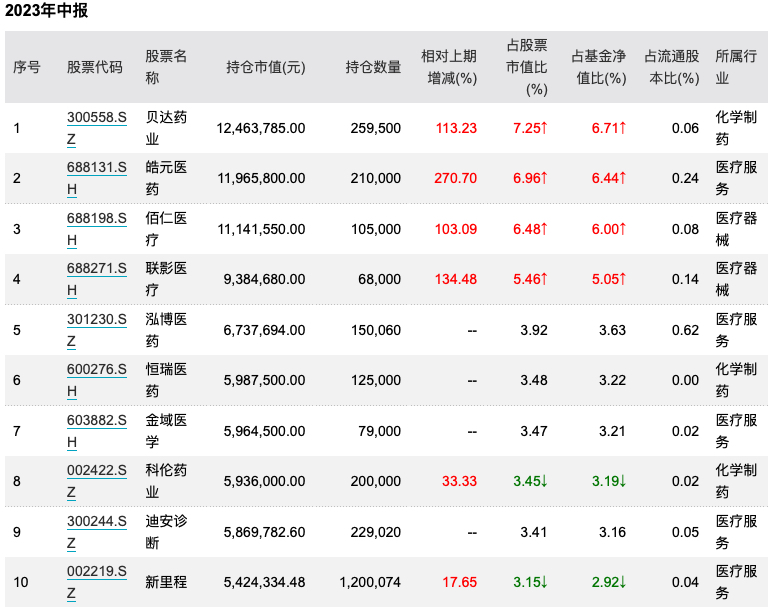The height and width of the screenshot is (607, 768).
Task: Click market value 12,463,785.00
Action: 261,128
